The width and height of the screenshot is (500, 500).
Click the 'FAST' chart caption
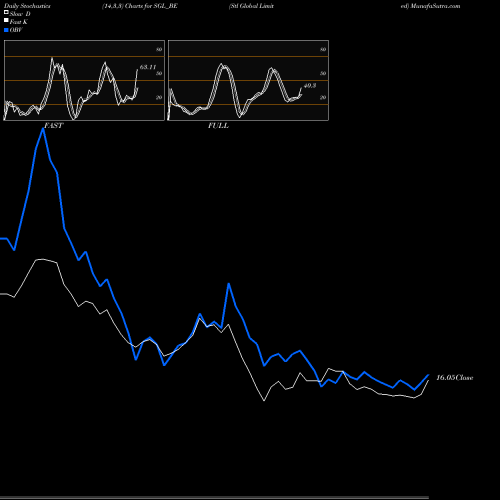coord(54,126)
